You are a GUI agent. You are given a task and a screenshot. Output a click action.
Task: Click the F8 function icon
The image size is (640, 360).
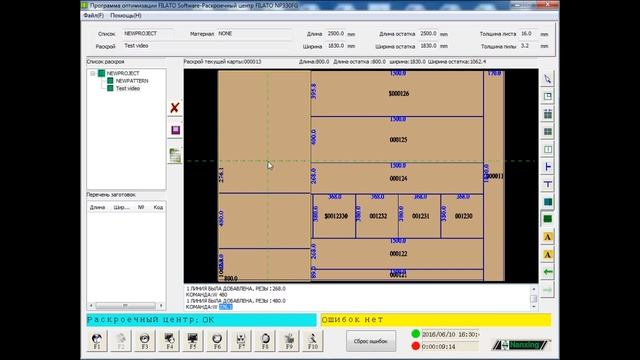click(x=265, y=341)
